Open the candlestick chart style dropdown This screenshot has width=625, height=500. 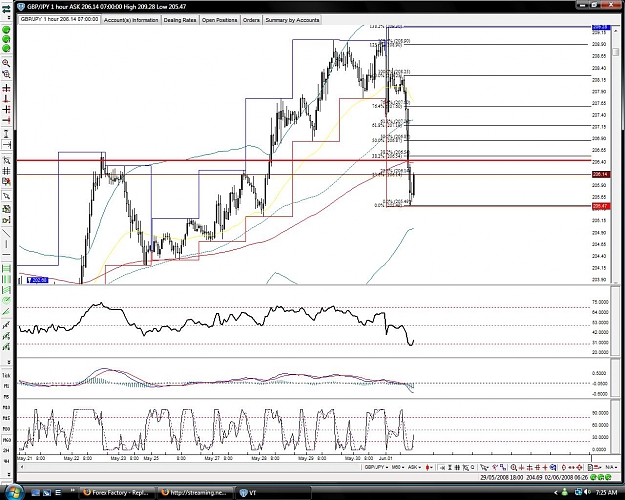[x=429, y=467]
